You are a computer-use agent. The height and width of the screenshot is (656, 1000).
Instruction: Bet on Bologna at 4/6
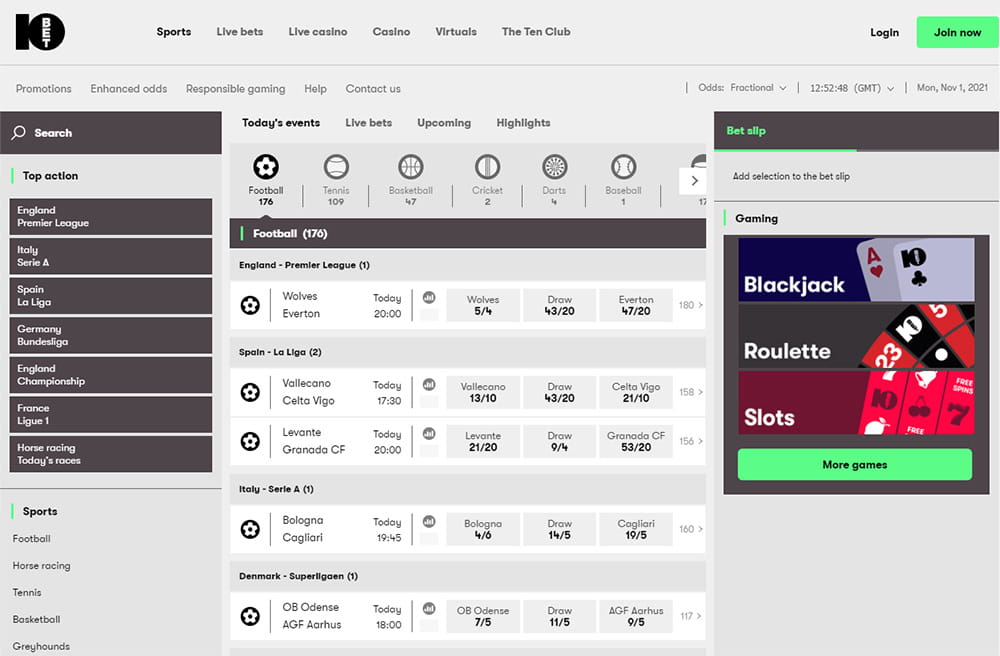click(x=483, y=529)
